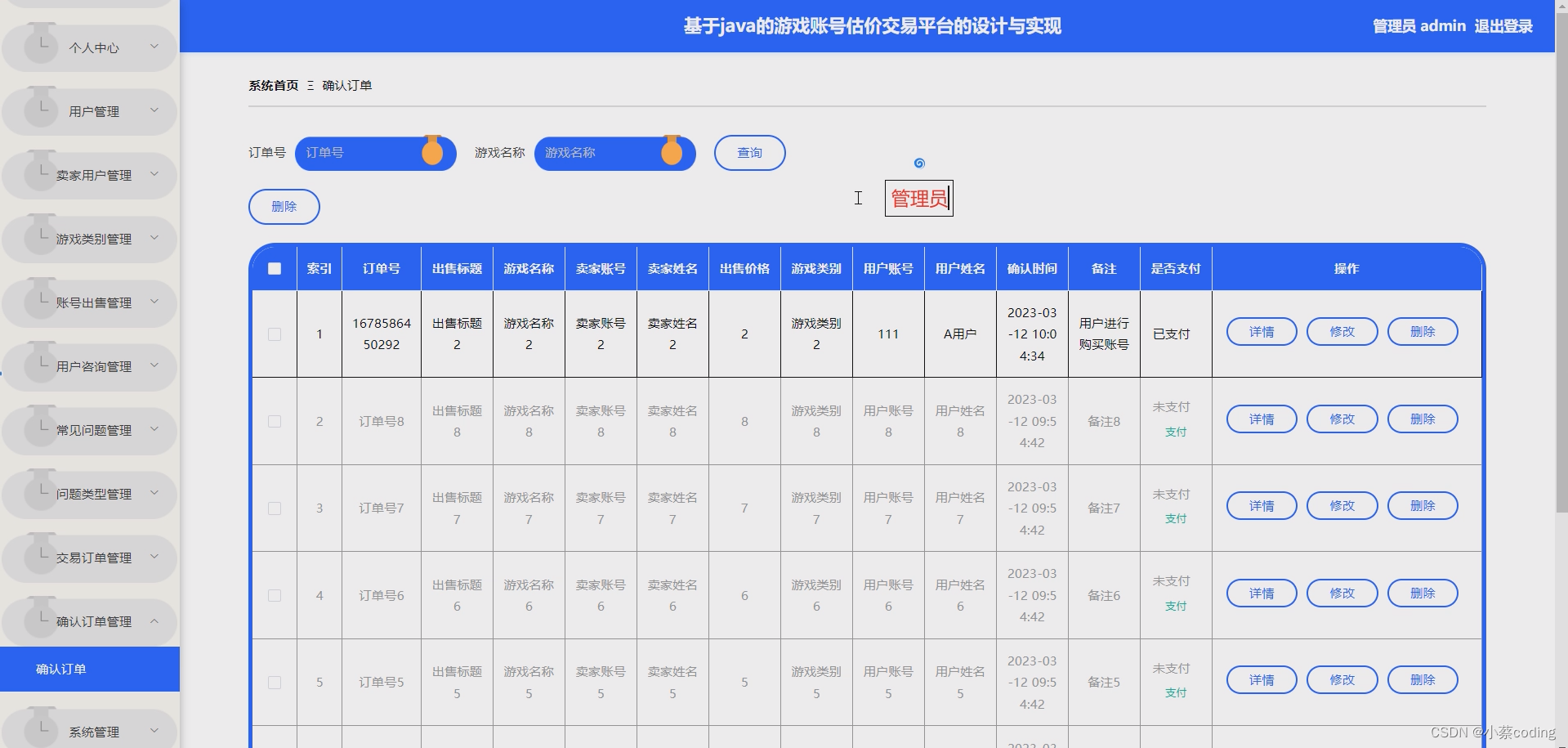Check the row 1 checkbox for order 1678586450292
The height and width of the screenshot is (748, 1568).
pos(275,334)
